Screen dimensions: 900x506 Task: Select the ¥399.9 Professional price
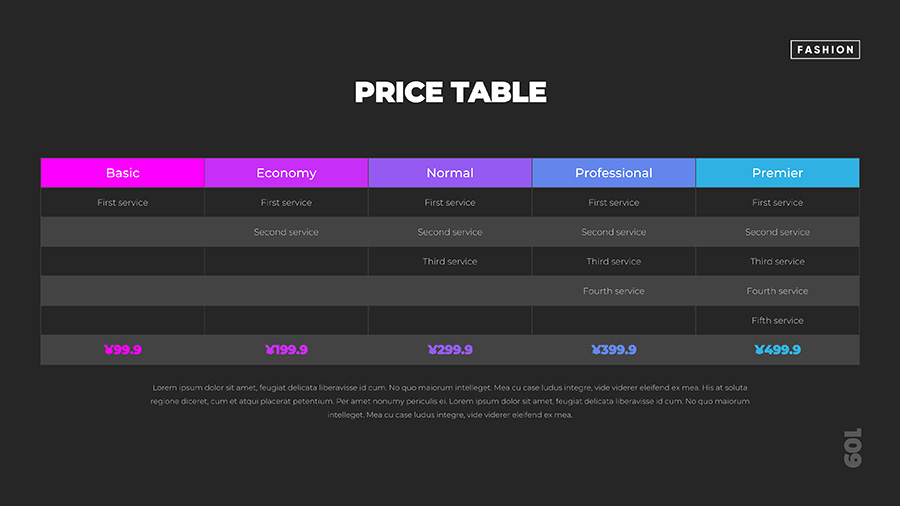613,350
